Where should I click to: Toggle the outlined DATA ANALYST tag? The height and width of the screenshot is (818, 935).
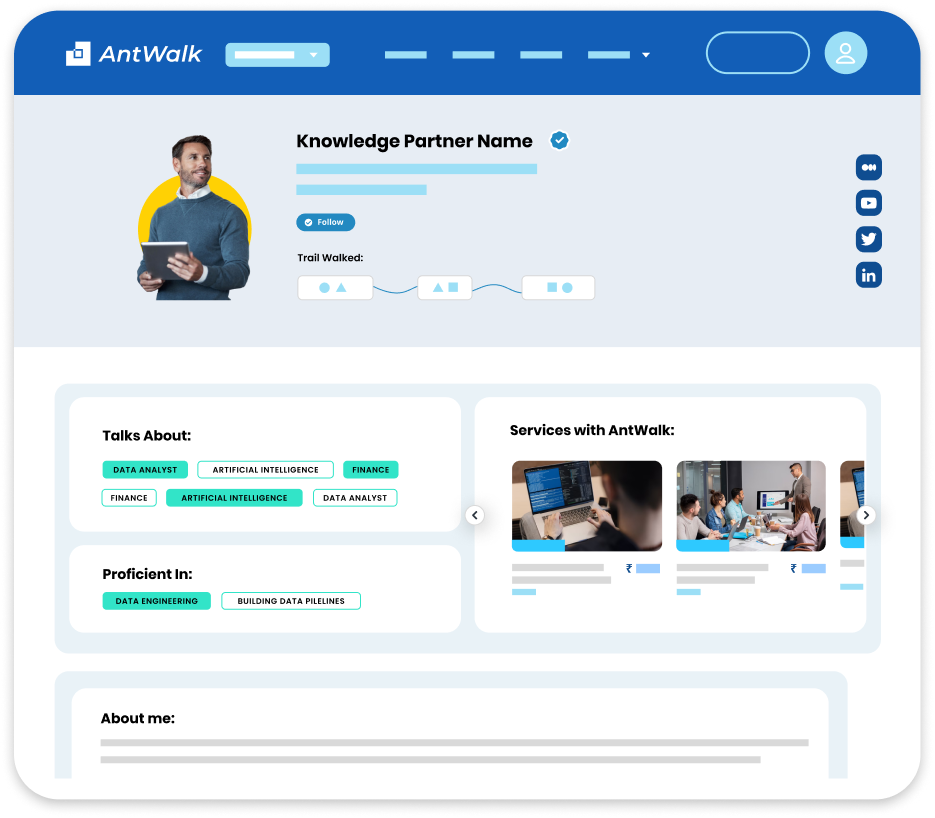(355, 498)
